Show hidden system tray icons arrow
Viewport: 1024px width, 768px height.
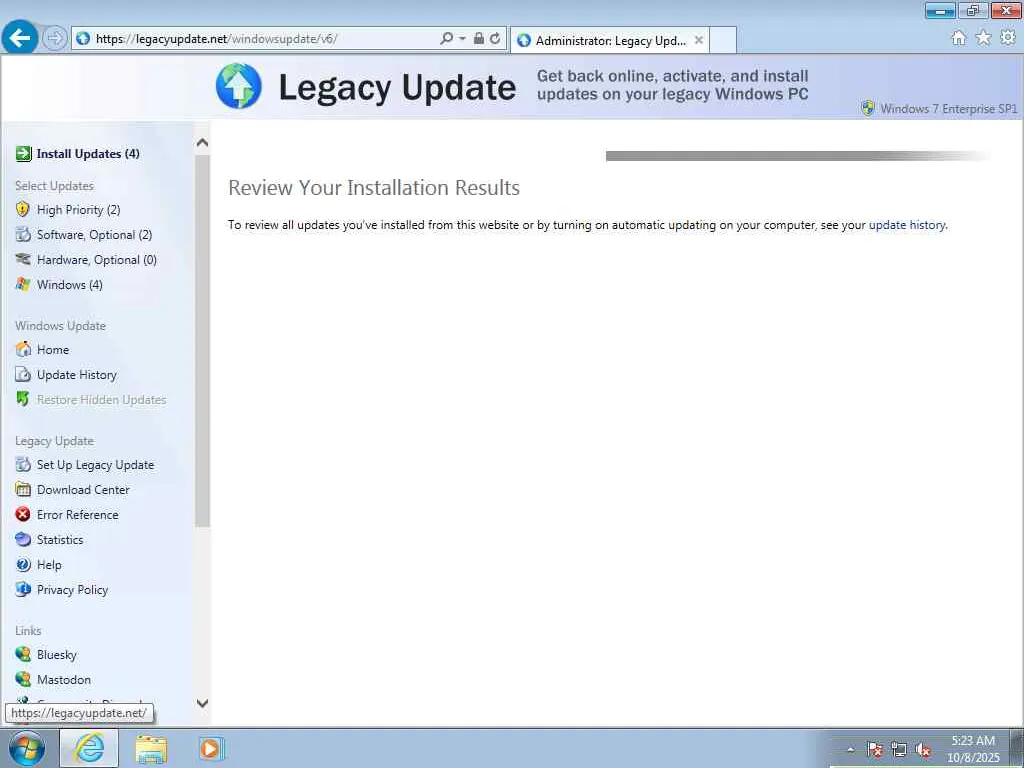[x=850, y=750]
